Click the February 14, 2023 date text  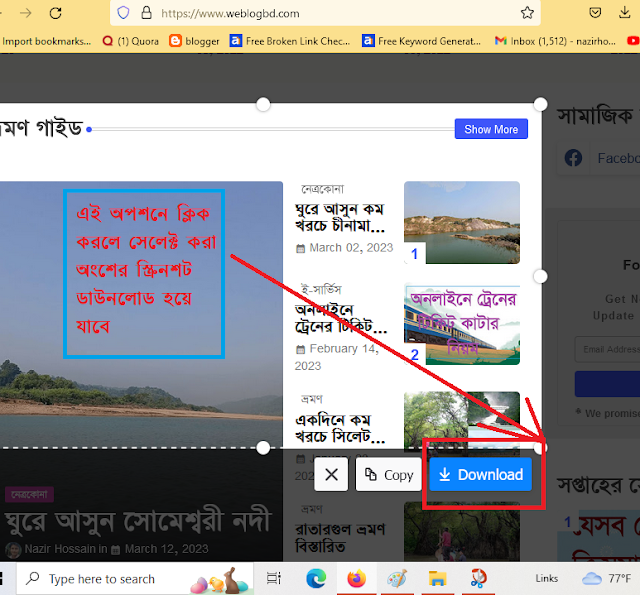(x=337, y=357)
